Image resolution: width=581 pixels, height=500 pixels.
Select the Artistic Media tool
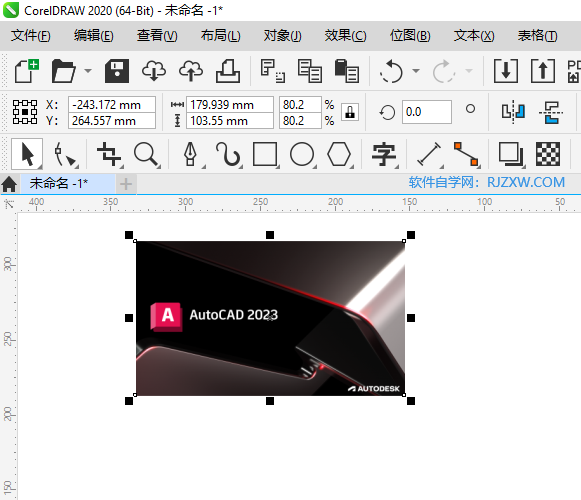[x=228, y=154]
